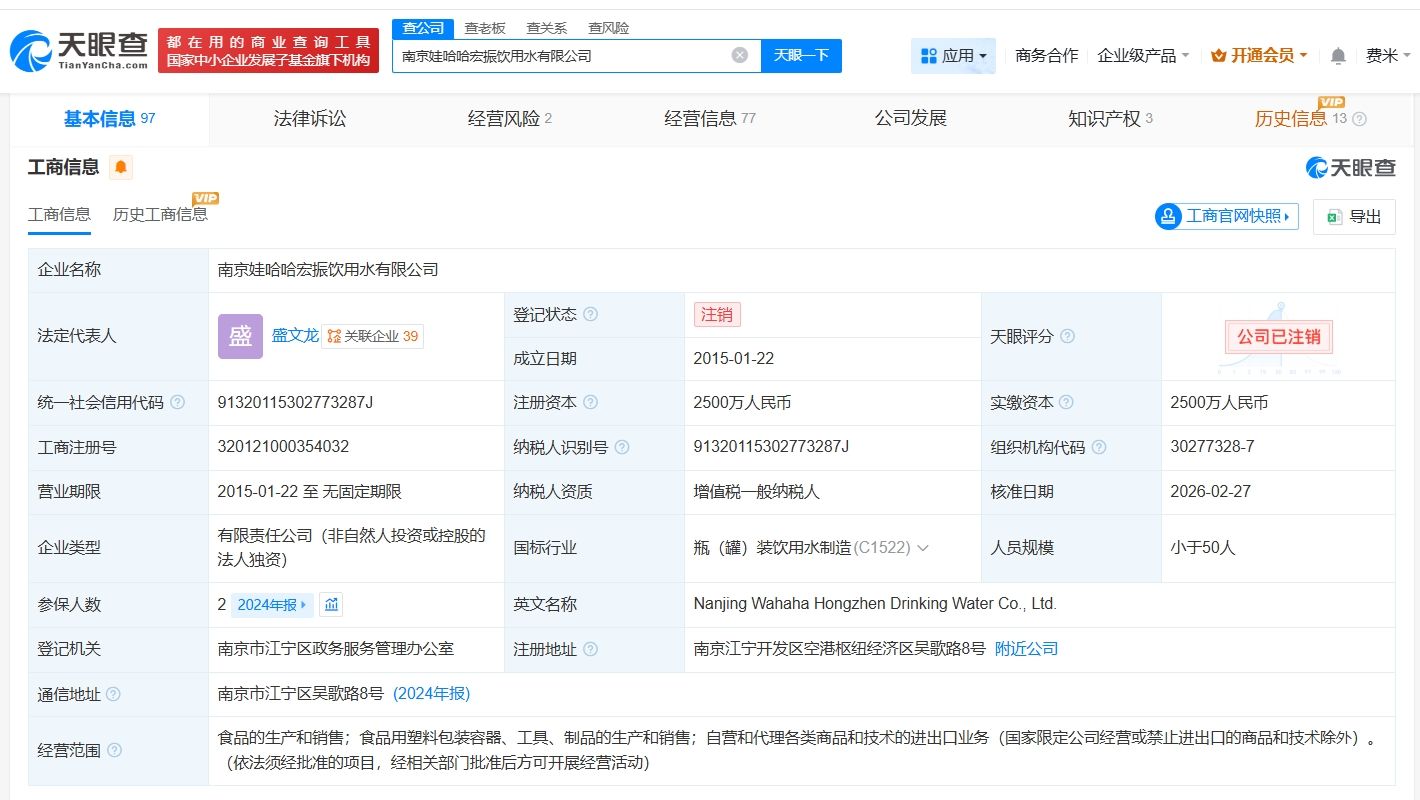Click the legal representative avatar 盛
The image size is (1420, 800).
pyautogui.click(x=240, y=336)
